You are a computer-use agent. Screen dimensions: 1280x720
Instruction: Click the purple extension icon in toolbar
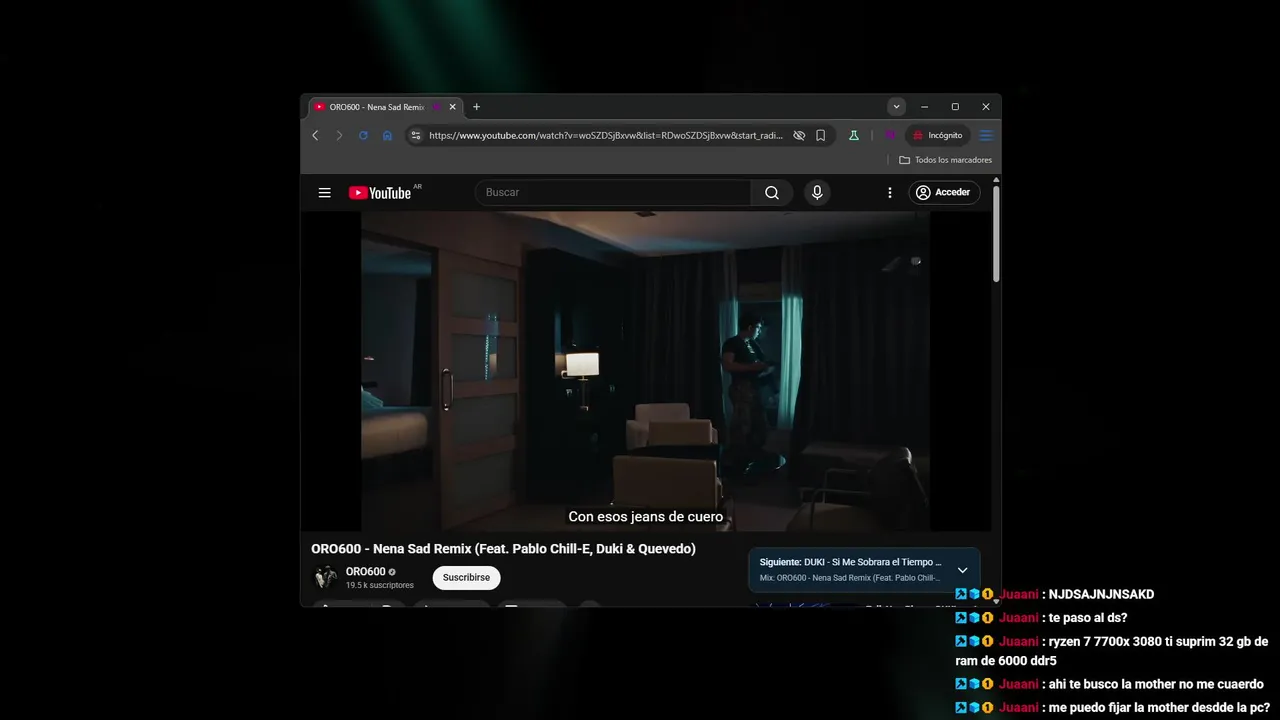pos(889,135)
